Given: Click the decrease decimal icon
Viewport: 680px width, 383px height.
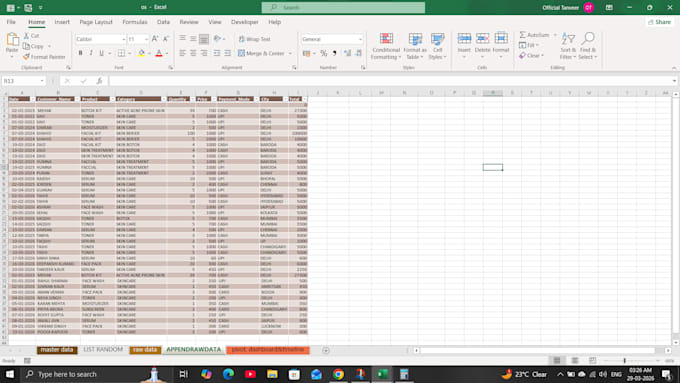Looking at the screenshot, I should (359, 53).
